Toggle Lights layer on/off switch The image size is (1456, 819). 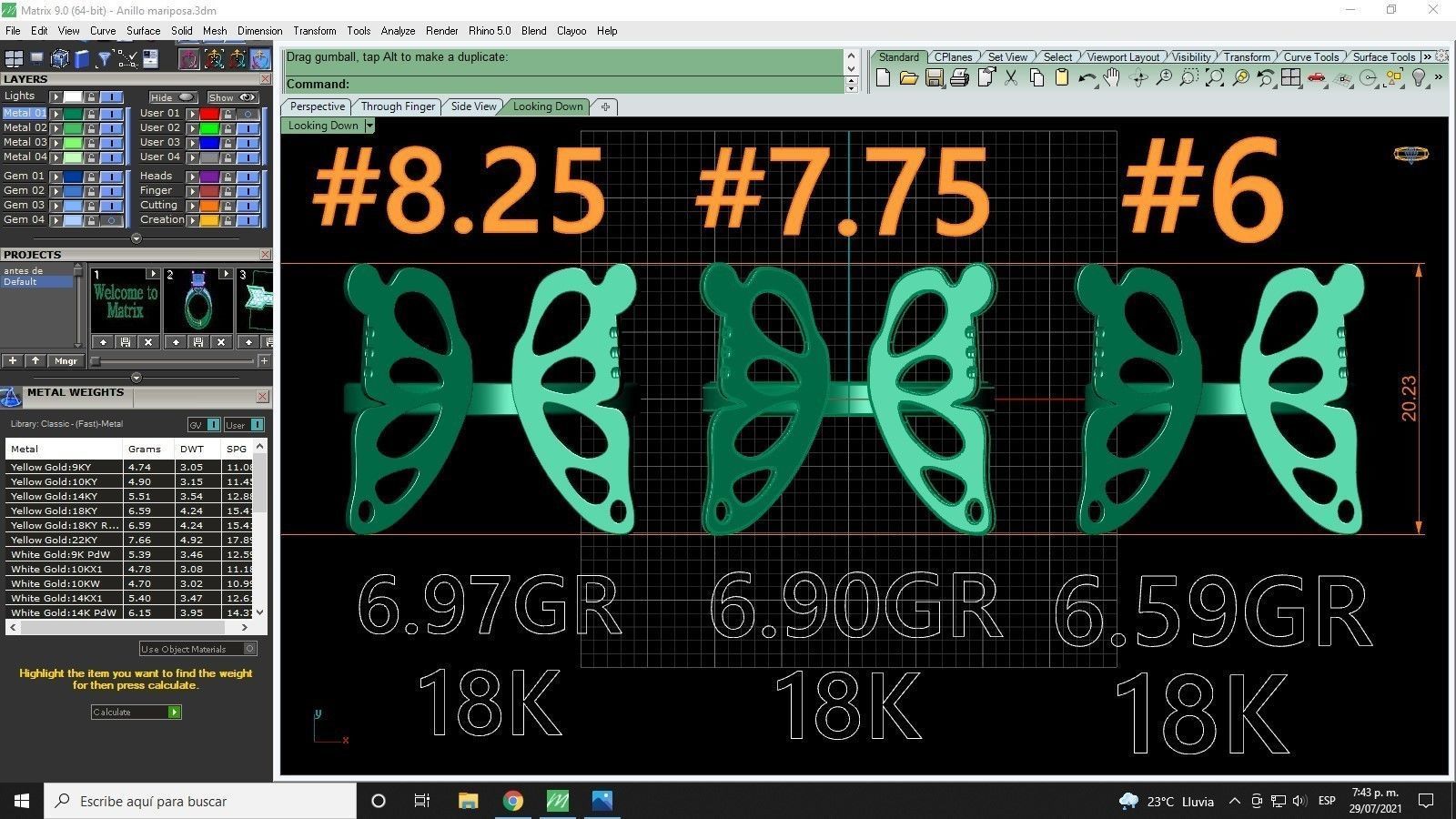point(111,96)
